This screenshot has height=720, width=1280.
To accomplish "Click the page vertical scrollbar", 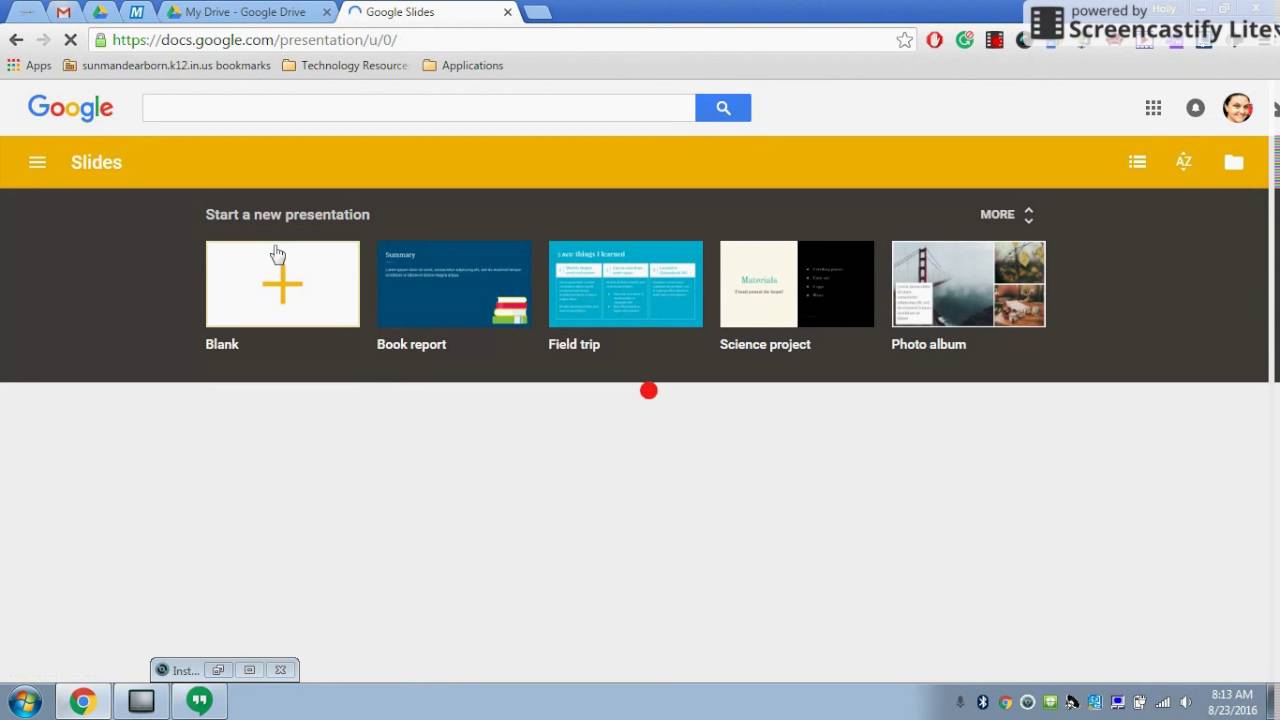I will tap(1275, 380).
